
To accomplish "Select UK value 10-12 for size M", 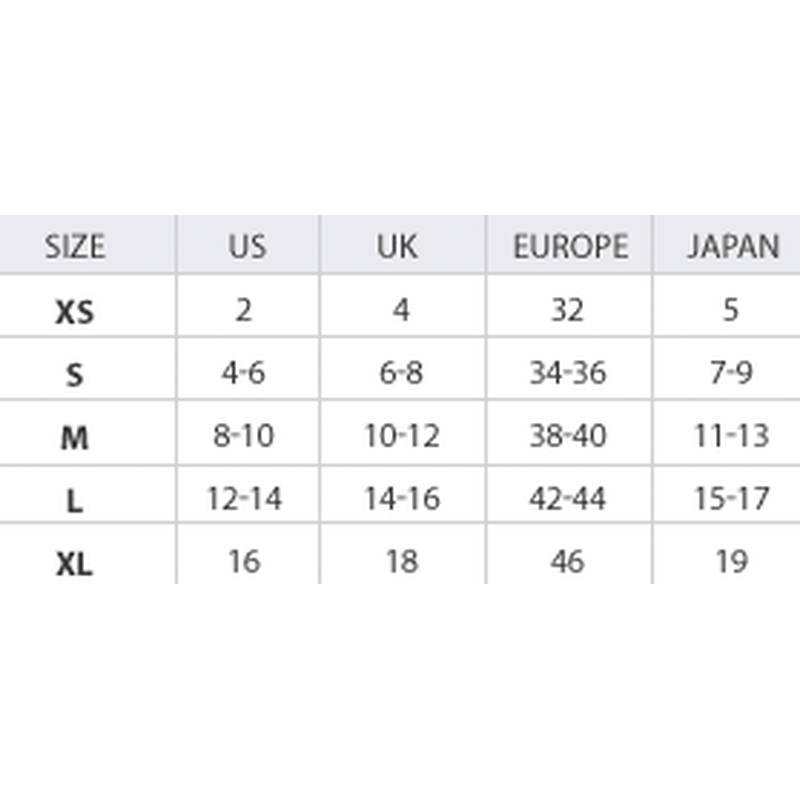I will pos(402,436).
